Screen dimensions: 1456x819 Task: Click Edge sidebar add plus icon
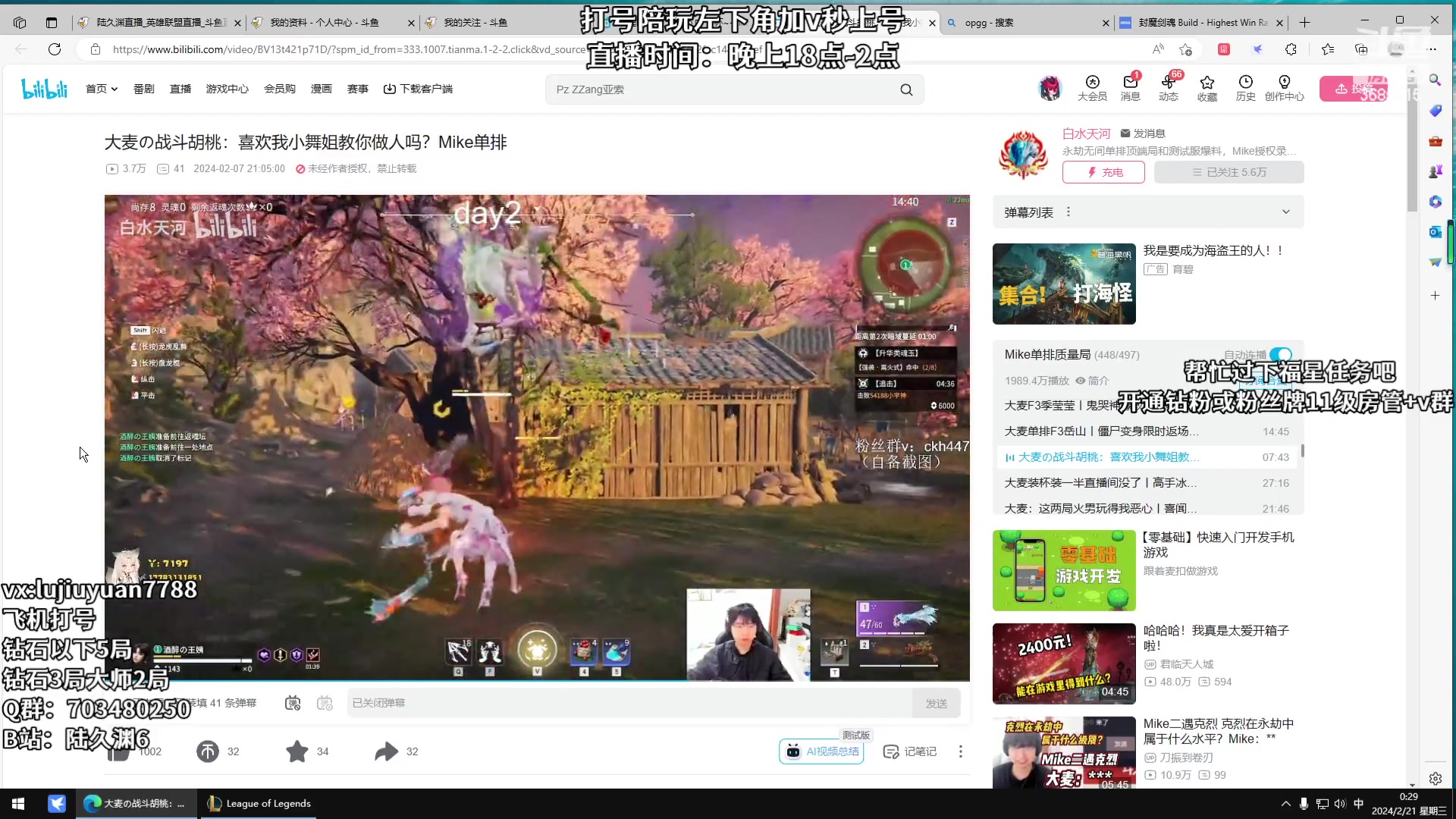point(1435,296)
